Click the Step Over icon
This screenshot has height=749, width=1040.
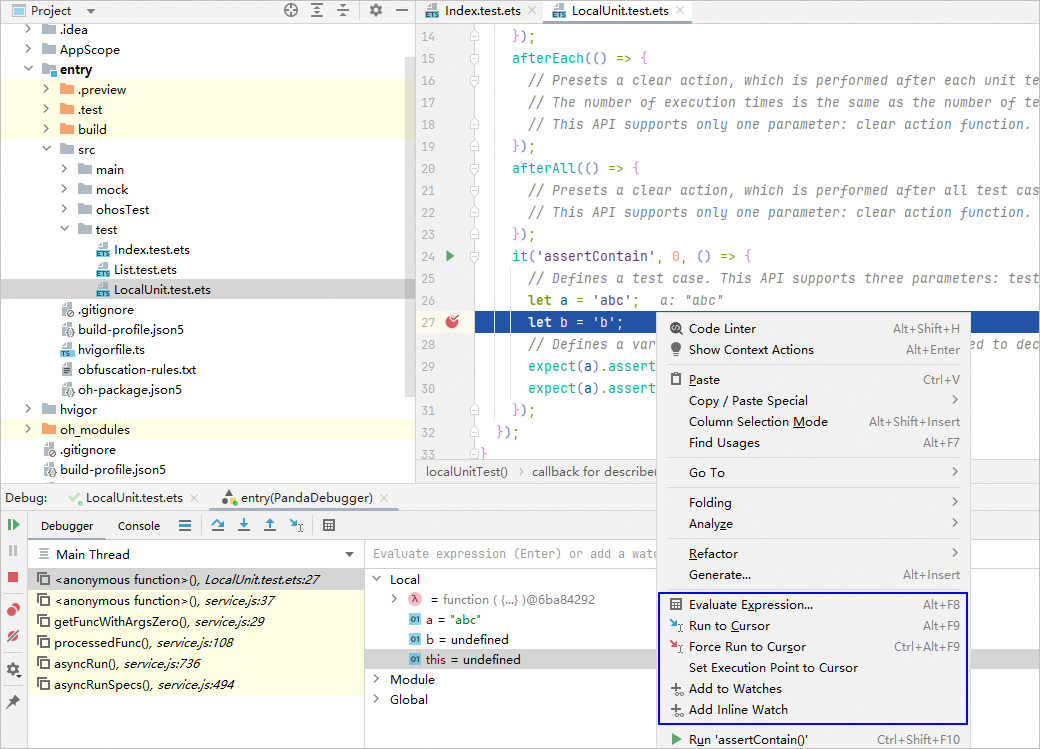click(217, 525)
